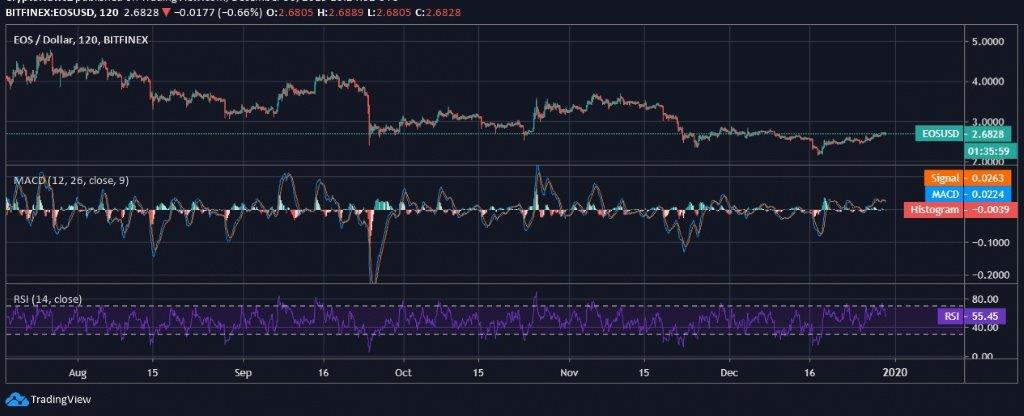
Task: Click the Aug date on time axis
Action: coord(78,371)
